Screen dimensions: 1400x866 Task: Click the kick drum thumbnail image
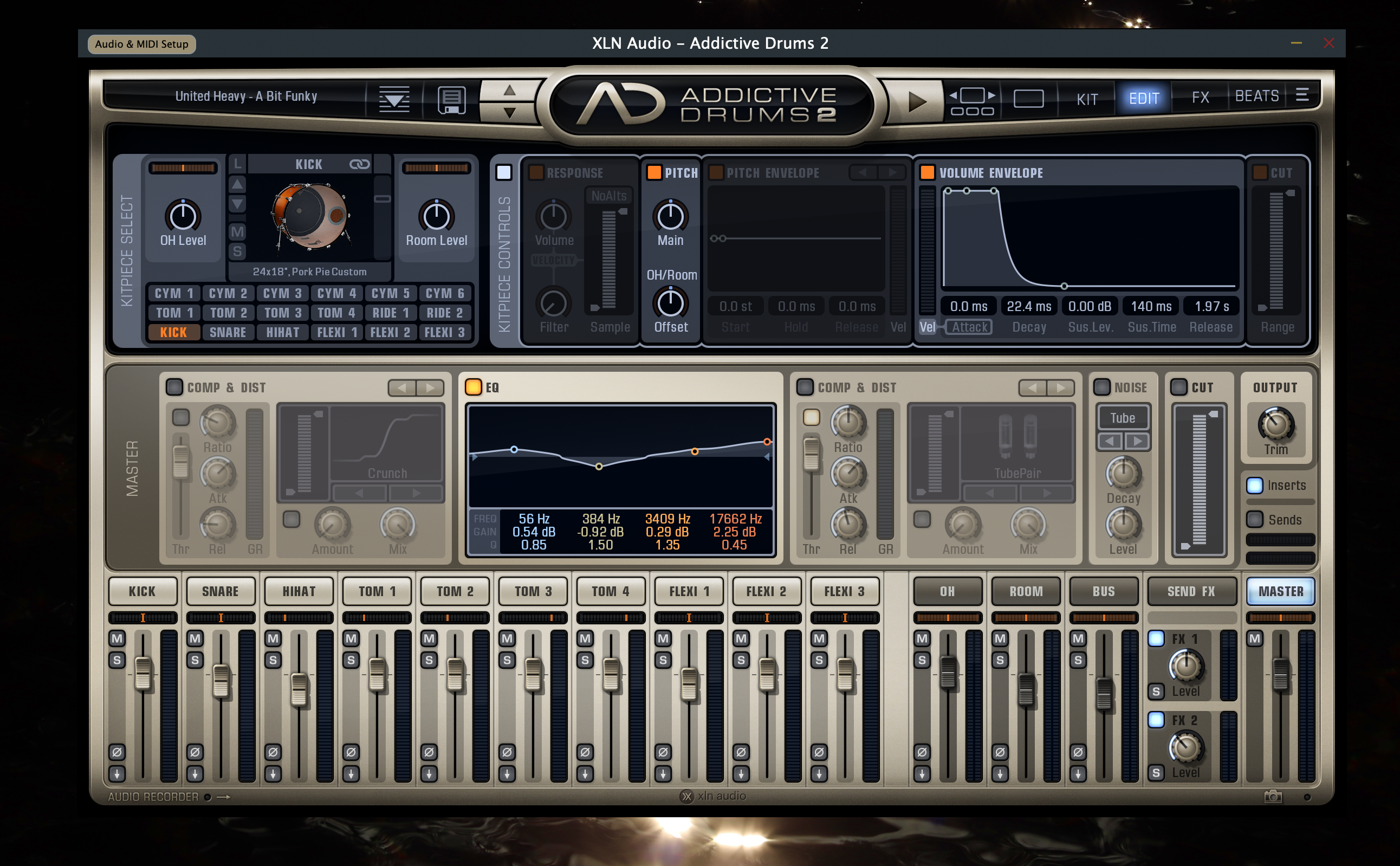tap(310, 217)
